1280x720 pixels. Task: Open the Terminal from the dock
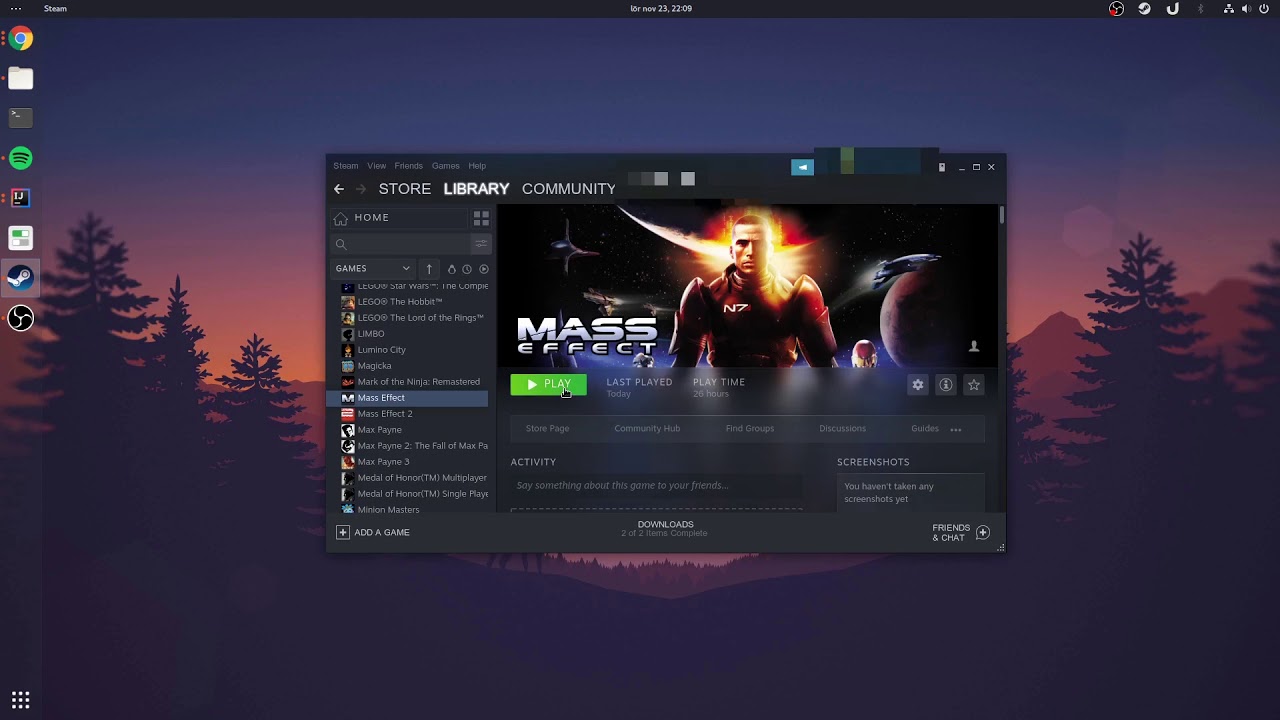pos(20,118)
